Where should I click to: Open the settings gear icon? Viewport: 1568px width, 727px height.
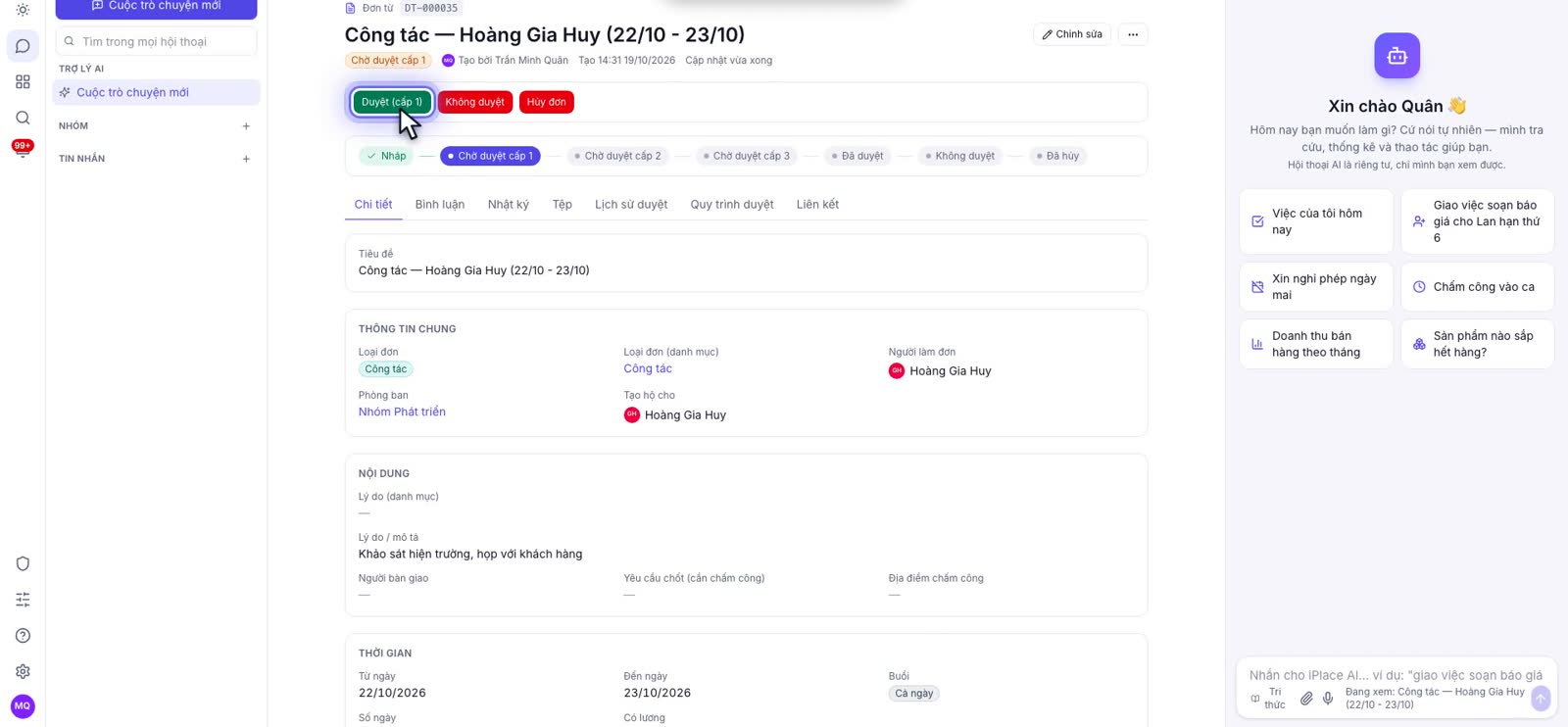tap(23, 671)
